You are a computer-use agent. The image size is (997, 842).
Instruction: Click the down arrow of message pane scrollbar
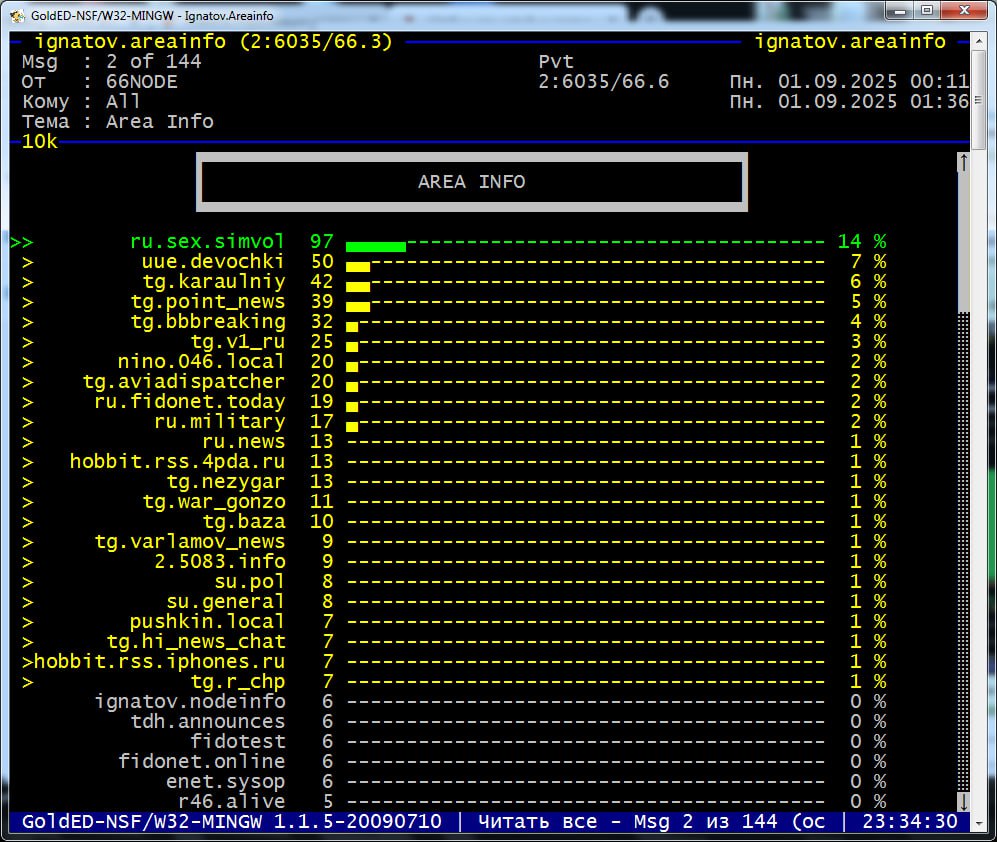964,801
